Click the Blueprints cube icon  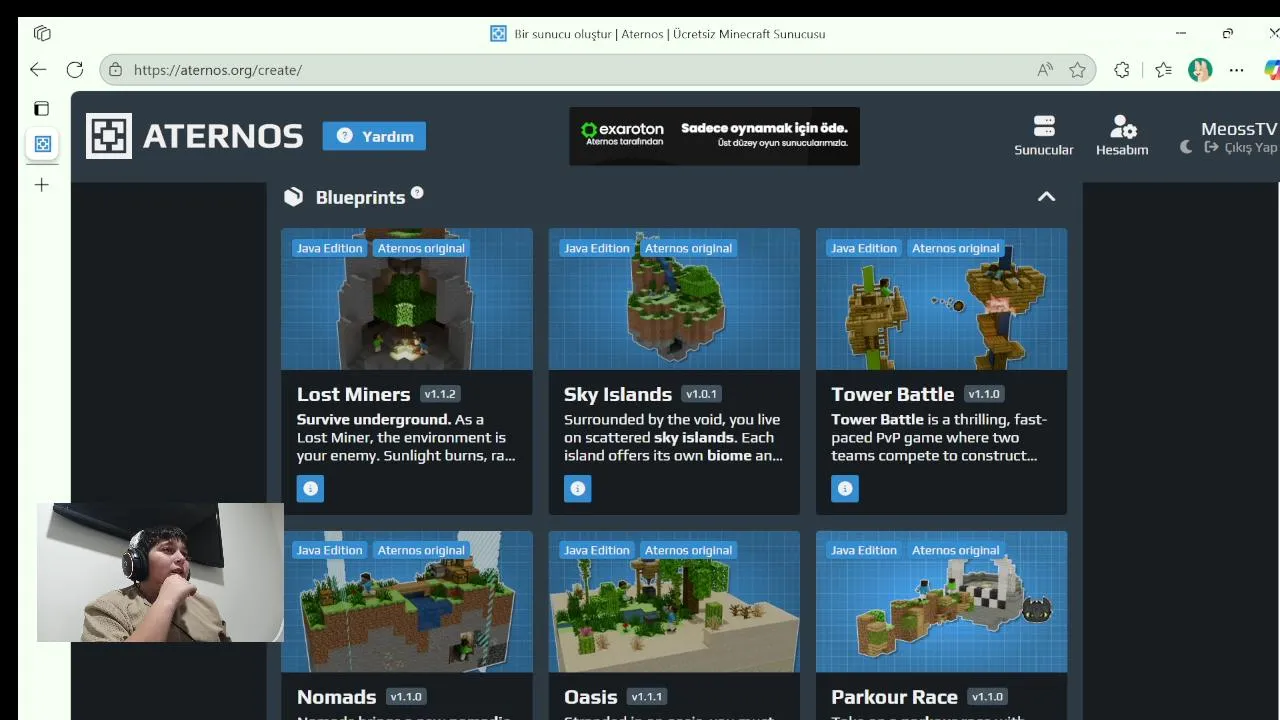click(293, 197)
